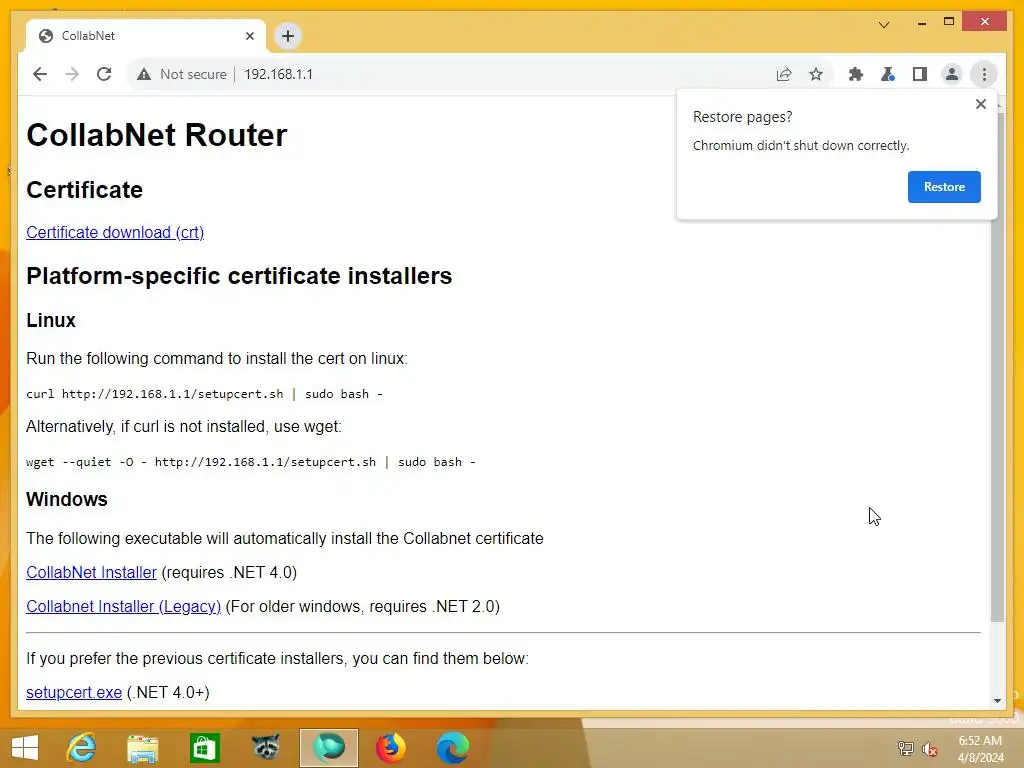The width and height of the screenshot is (1024, 768).
Task: Open Collabnet Installer (Legacy) link
Action: coord(123,606)
